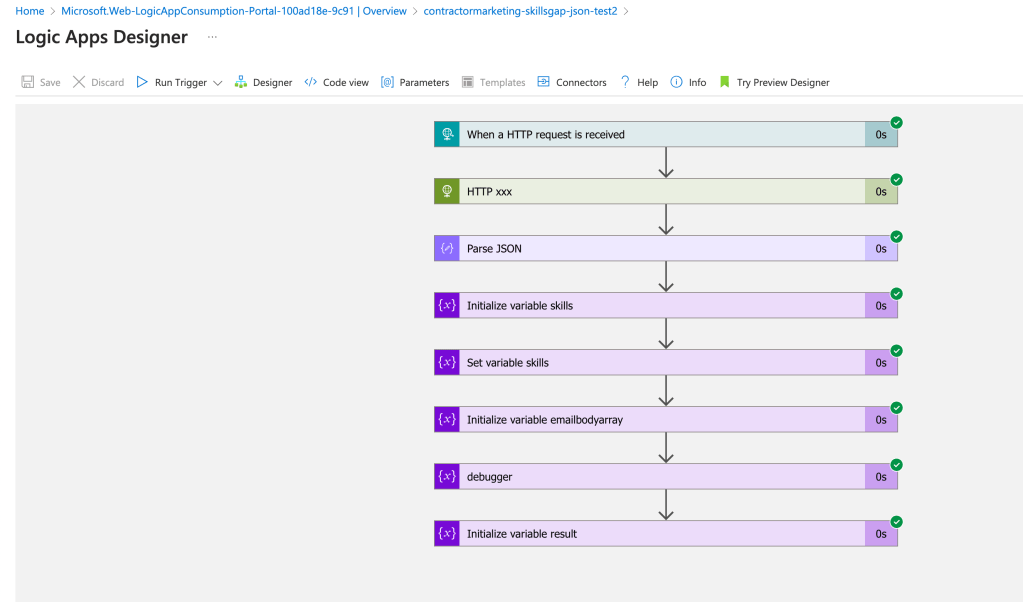The image size is (1023, 602).
Task: Click the 0s duration on Parse JSON
Action: tap(881, 248)
